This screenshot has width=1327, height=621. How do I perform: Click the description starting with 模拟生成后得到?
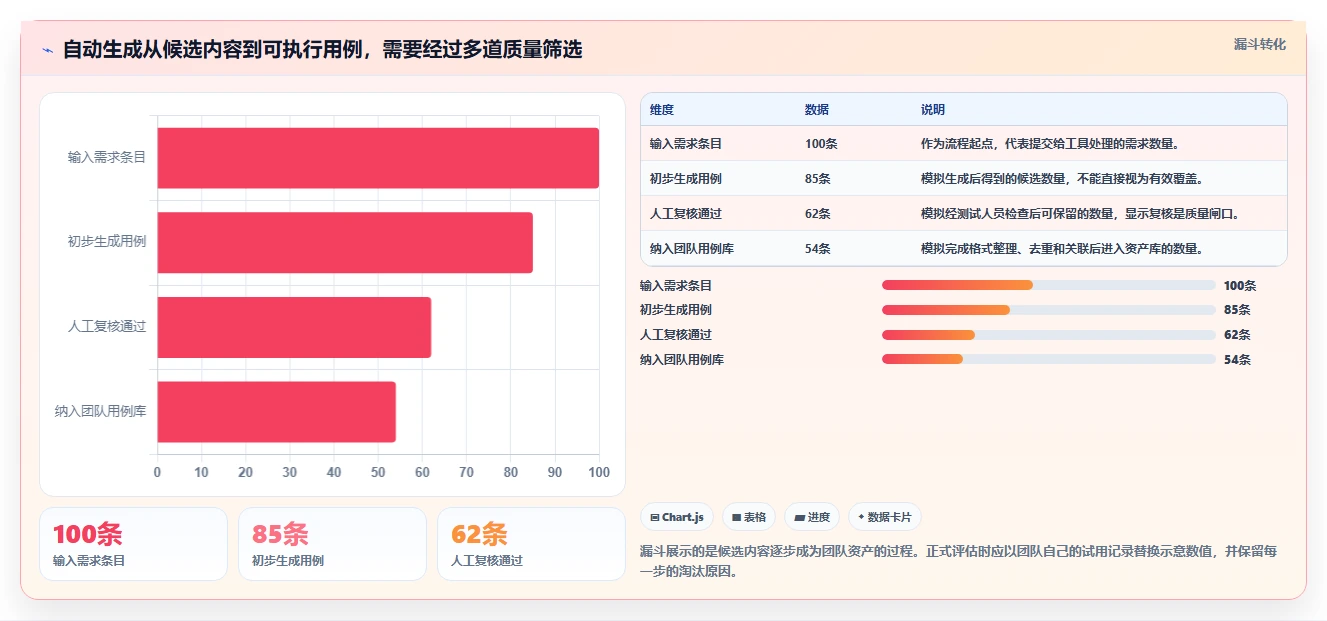(x=1062, y=179)
